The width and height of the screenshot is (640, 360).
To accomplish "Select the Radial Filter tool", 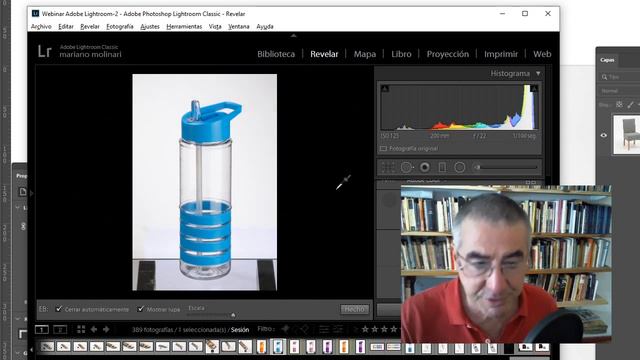I will click(x=460, y=167).
